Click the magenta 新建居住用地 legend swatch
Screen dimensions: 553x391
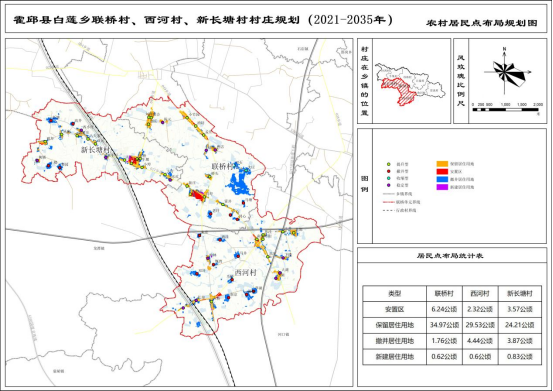[443, 187]
